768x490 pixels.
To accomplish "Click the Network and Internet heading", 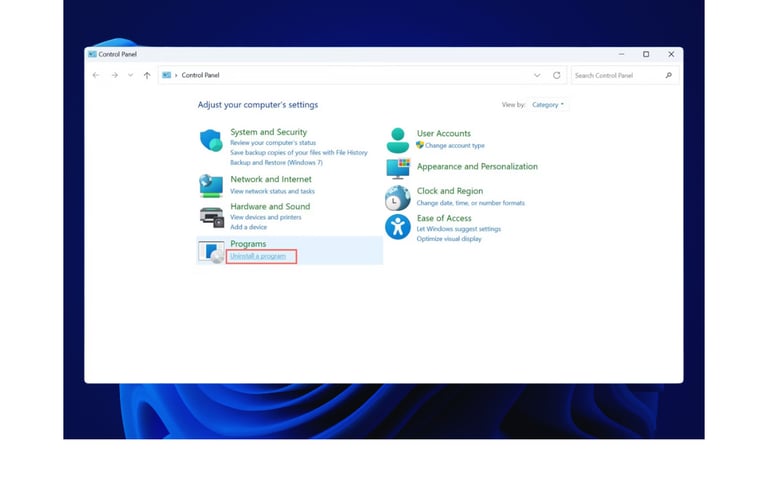I will click(271, 179).
